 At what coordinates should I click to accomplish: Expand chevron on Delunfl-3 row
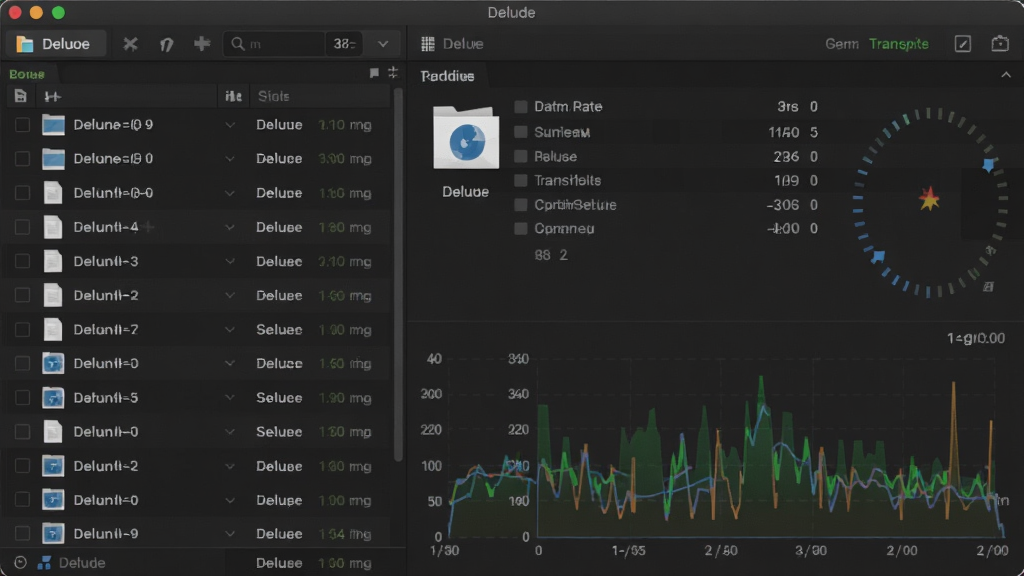pos(230,261)
